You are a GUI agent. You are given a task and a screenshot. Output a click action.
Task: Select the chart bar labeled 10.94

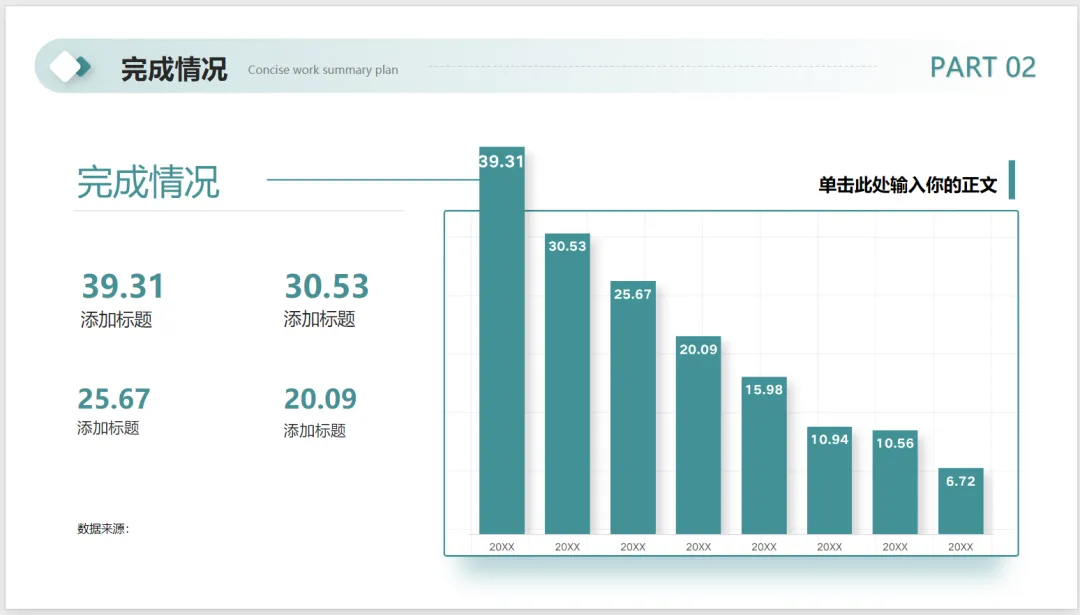[x=829, y=480]
